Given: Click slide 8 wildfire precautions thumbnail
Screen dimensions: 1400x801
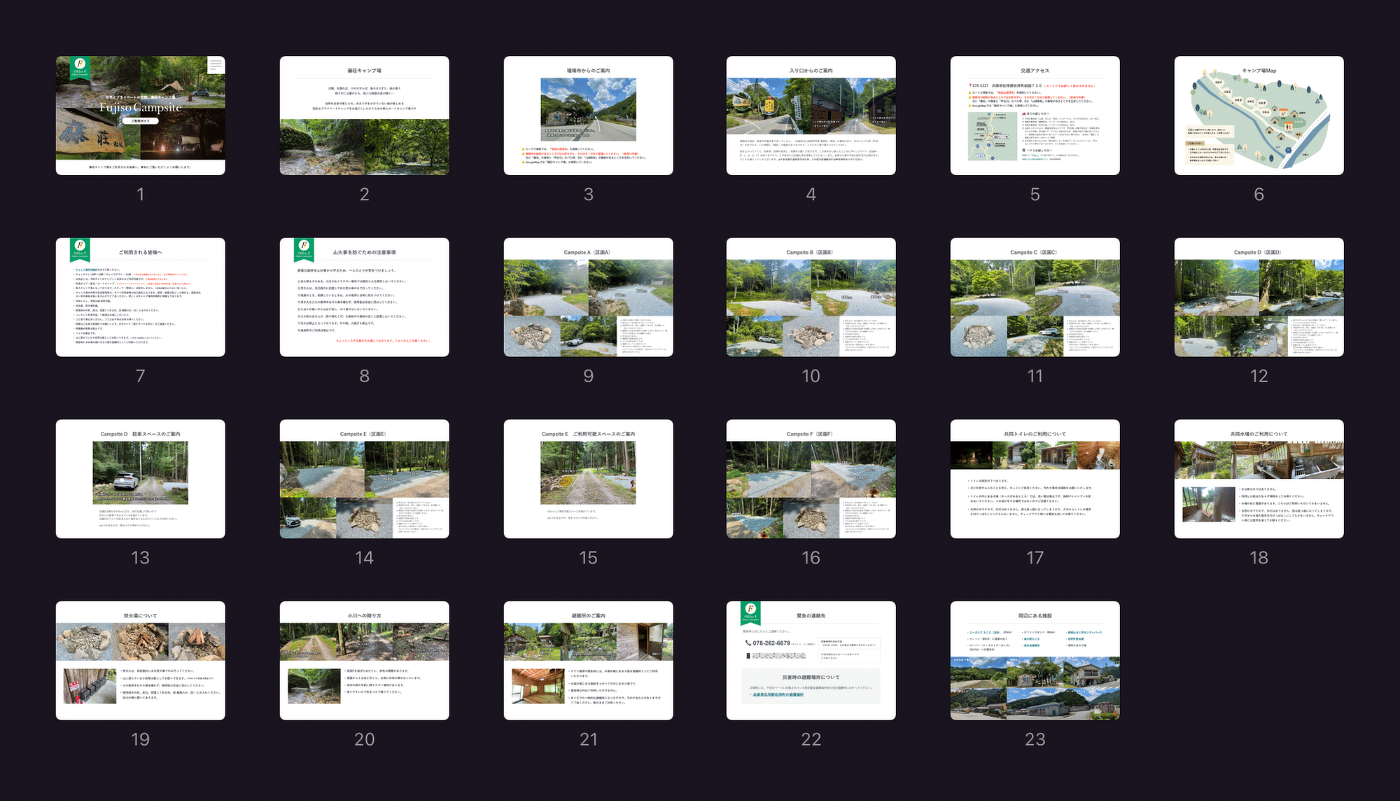Looking at the screenshot, I should tap(364, 297).
